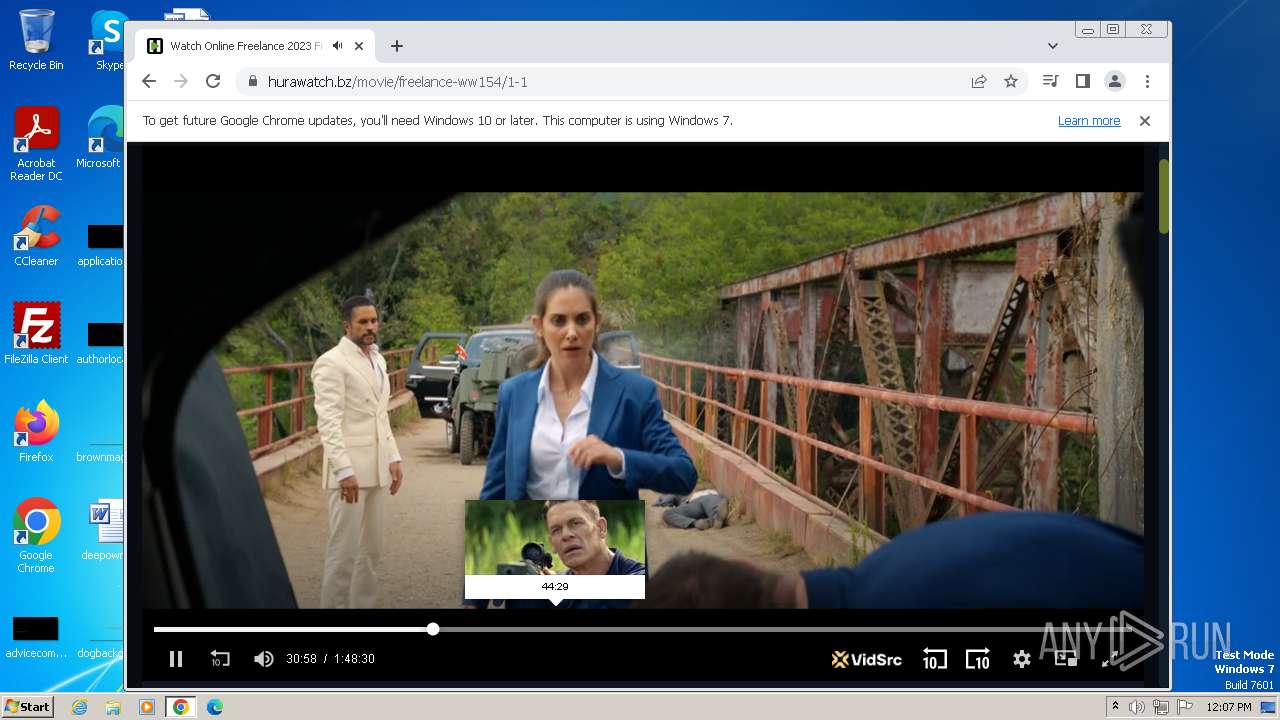Viewport: 1280px width, 720px height.
Task: Go back to previous page in Chrome
Action: [x=149, y=82]
